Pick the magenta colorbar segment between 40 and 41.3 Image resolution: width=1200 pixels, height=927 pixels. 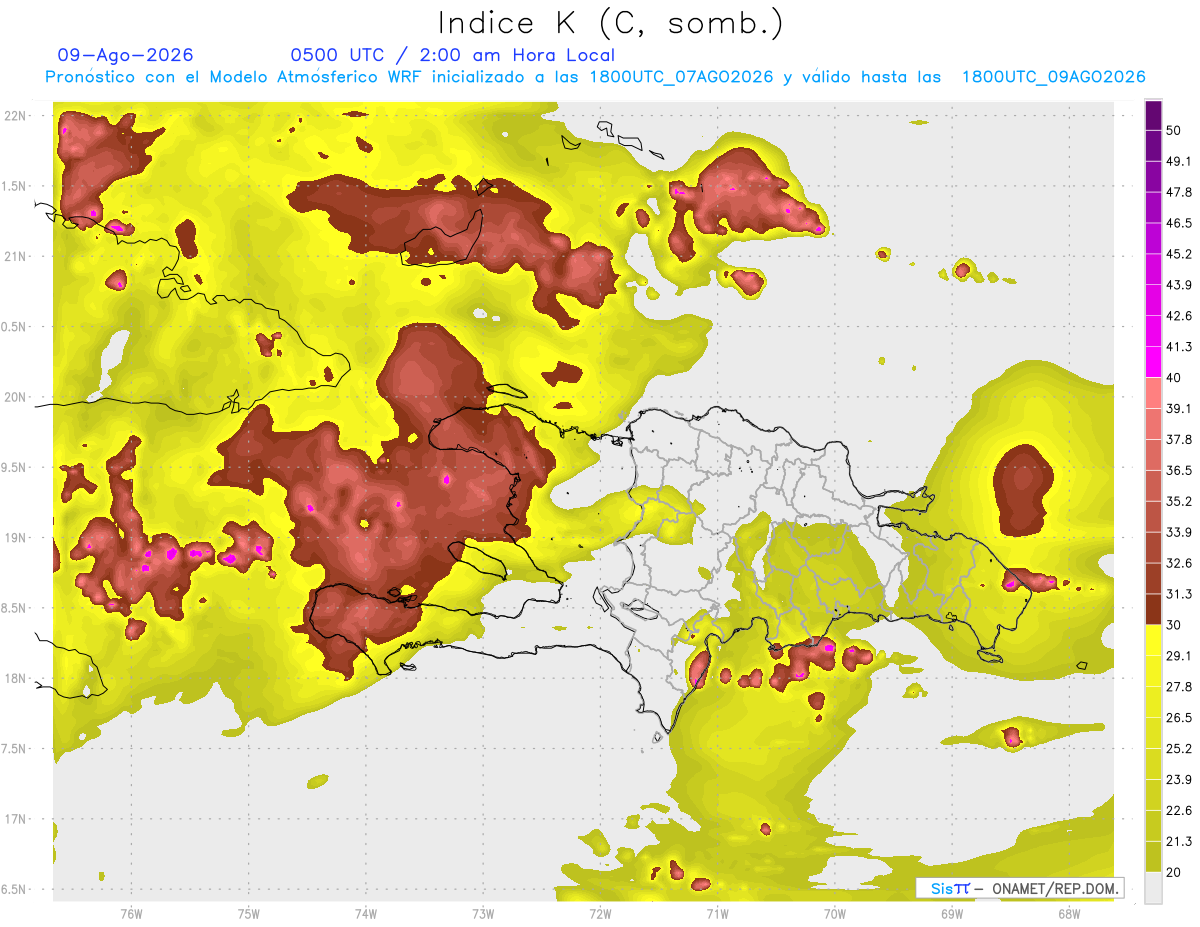tap(1153, 362)
